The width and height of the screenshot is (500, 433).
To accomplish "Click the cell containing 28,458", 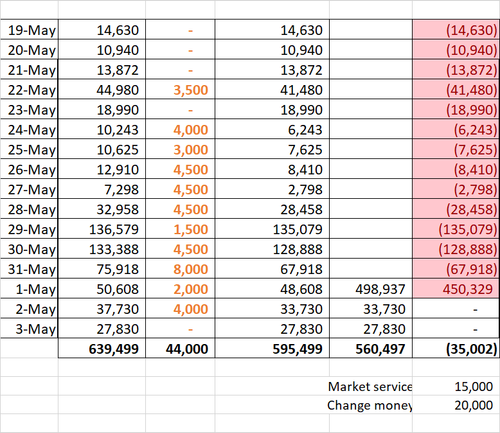I will (x=272, y=209).
